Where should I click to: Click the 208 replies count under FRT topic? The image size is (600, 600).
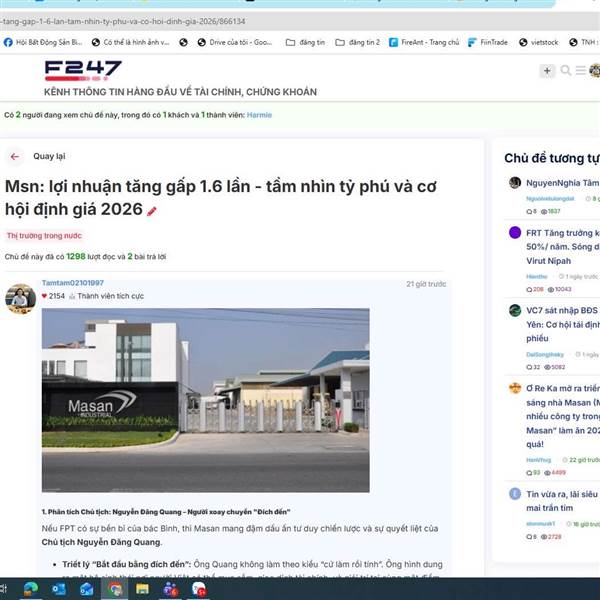[x=535, y=289]
